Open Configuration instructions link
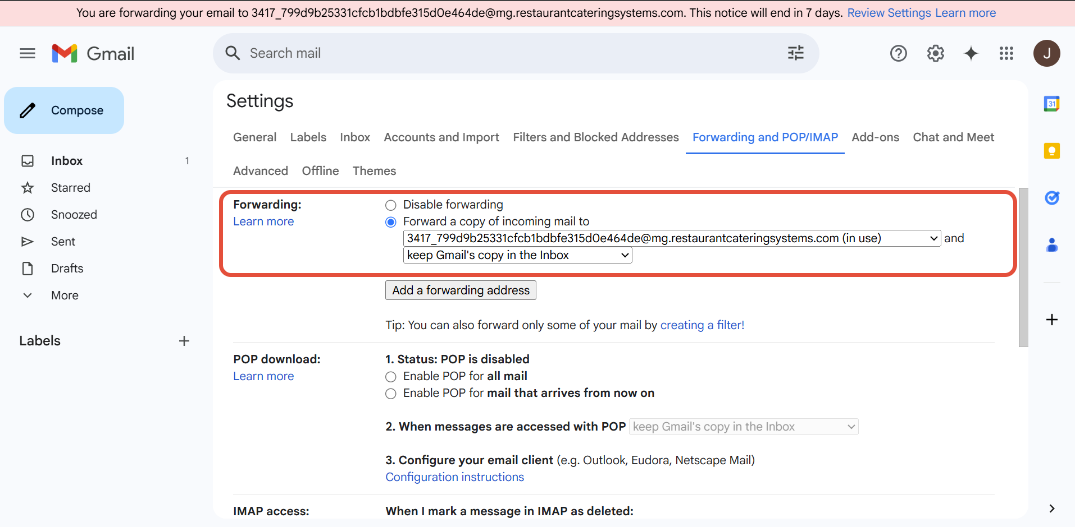The width and height of the screenshot is (1075, 527). 455,477
